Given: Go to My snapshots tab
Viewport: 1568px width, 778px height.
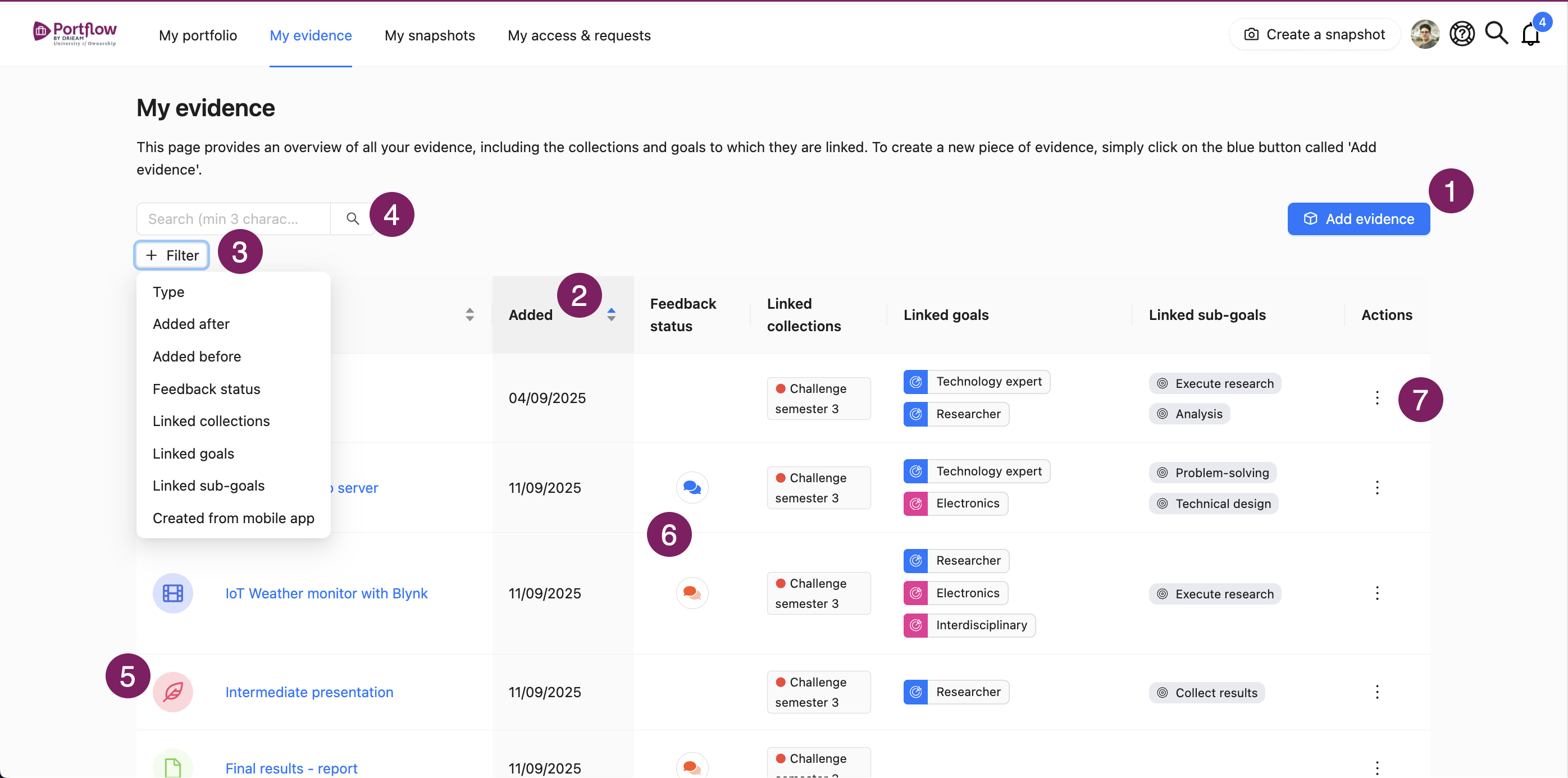Looking at the screenshot, I should pyautogui.click(x=430, y=35).
